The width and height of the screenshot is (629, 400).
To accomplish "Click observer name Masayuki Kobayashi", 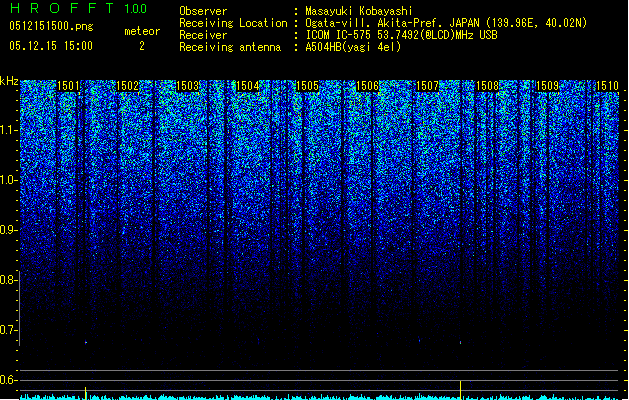I will coord(359,11).
